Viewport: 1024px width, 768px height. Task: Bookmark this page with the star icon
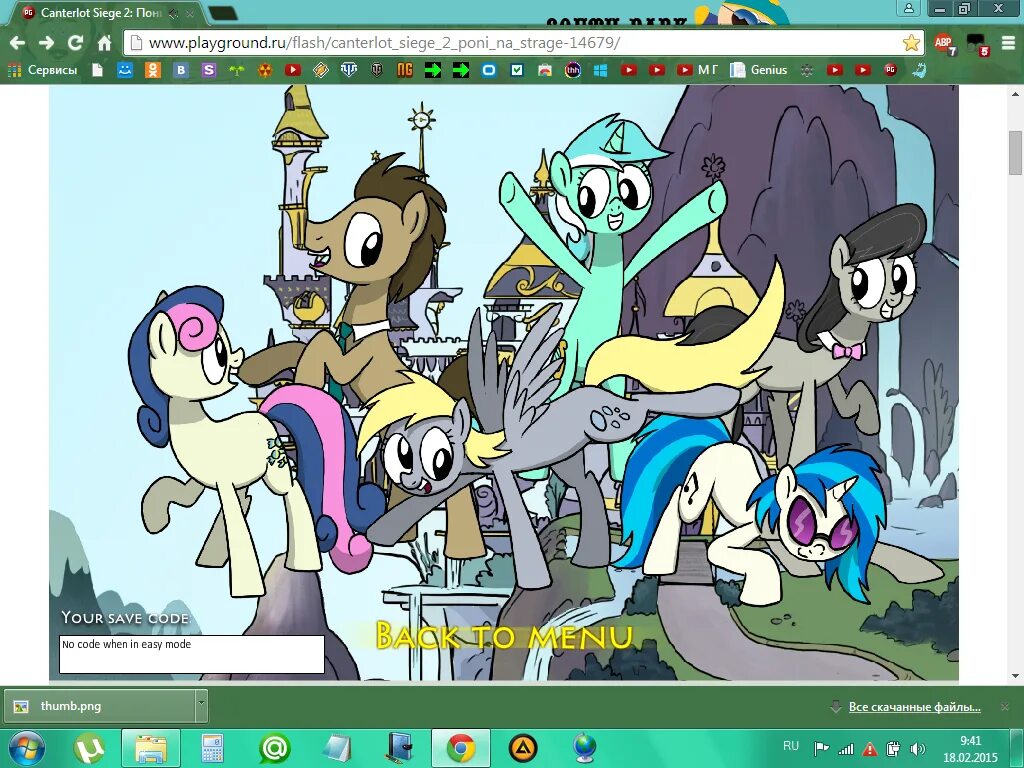911,43
